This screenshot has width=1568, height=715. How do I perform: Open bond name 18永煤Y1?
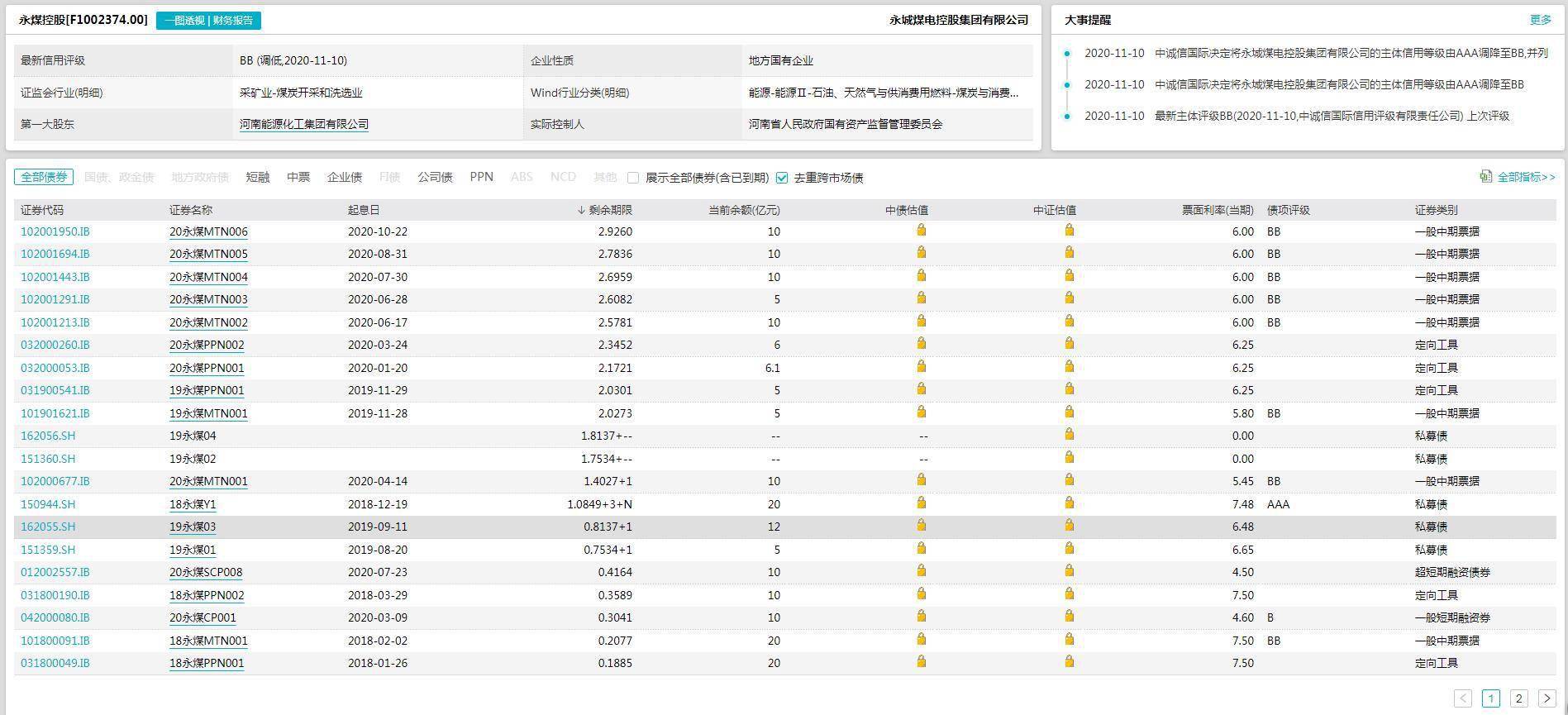click(193, 504)
